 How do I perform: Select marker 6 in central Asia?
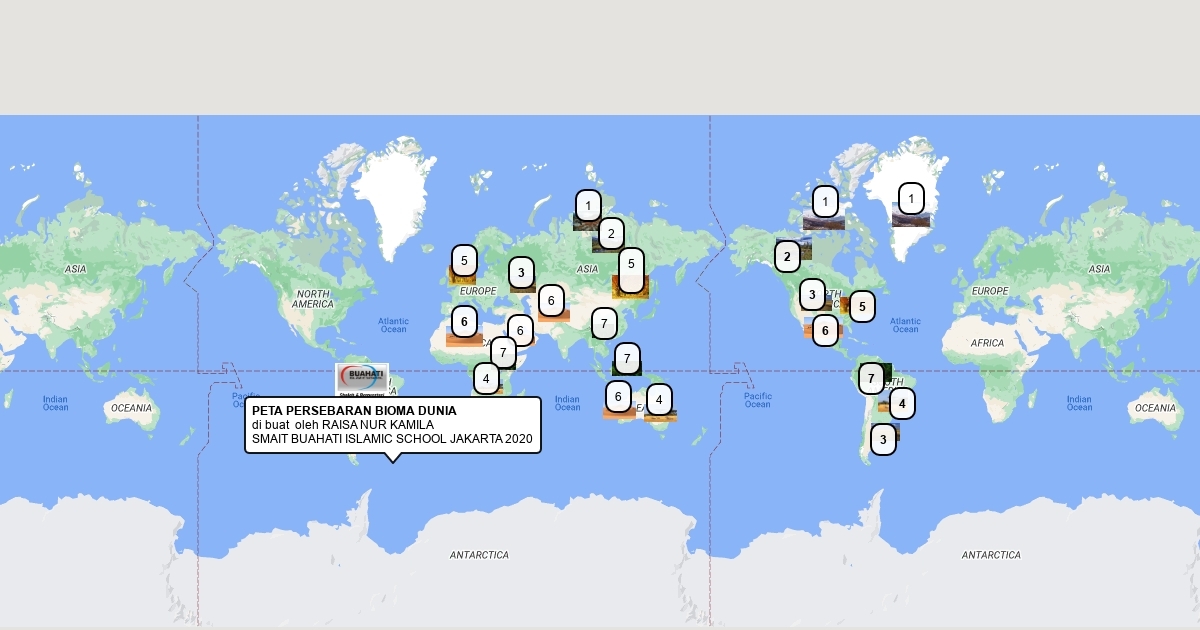(x=551, y=300)
